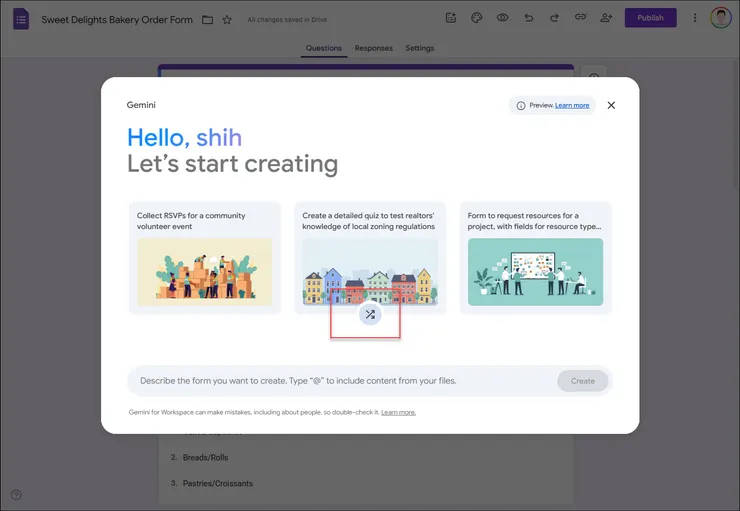Close the Gemini dialog
Screen dimensions: 740x511
pyautogui.click(x=611, y=105)
